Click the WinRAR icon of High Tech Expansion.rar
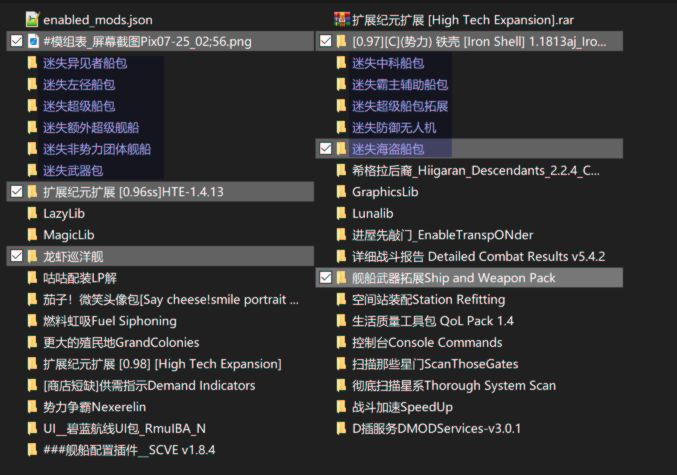This screenshot has height=475, width=677. coord(342,19)
